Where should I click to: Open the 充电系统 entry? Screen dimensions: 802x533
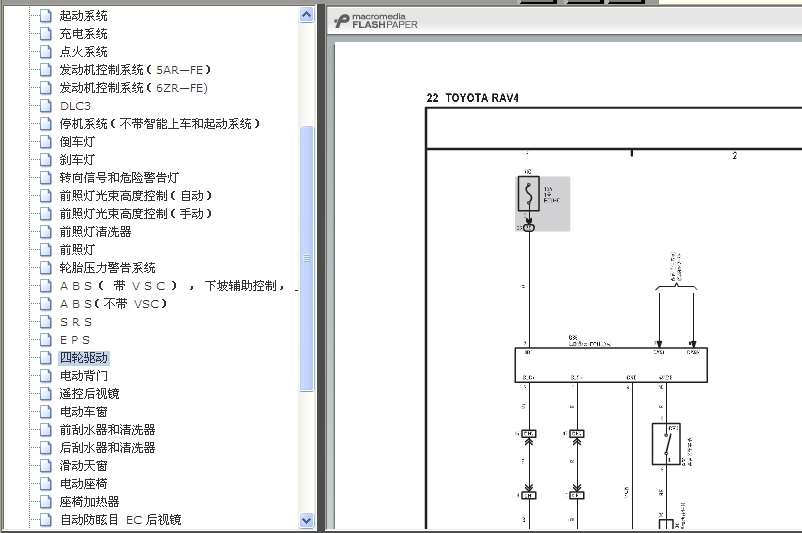click(x=83, y=34)
